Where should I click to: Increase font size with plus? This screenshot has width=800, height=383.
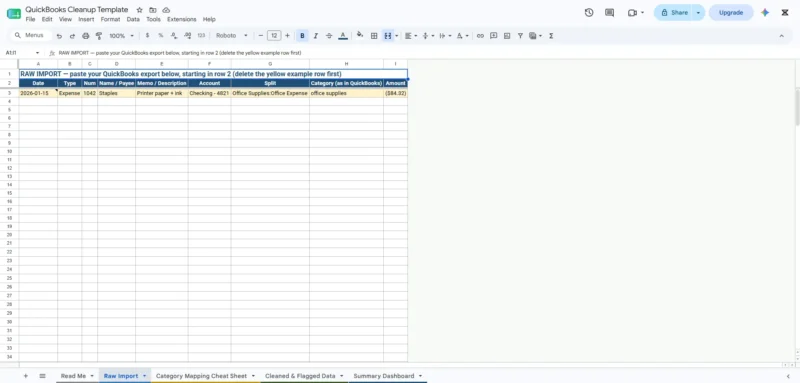(x=287, y=36)
